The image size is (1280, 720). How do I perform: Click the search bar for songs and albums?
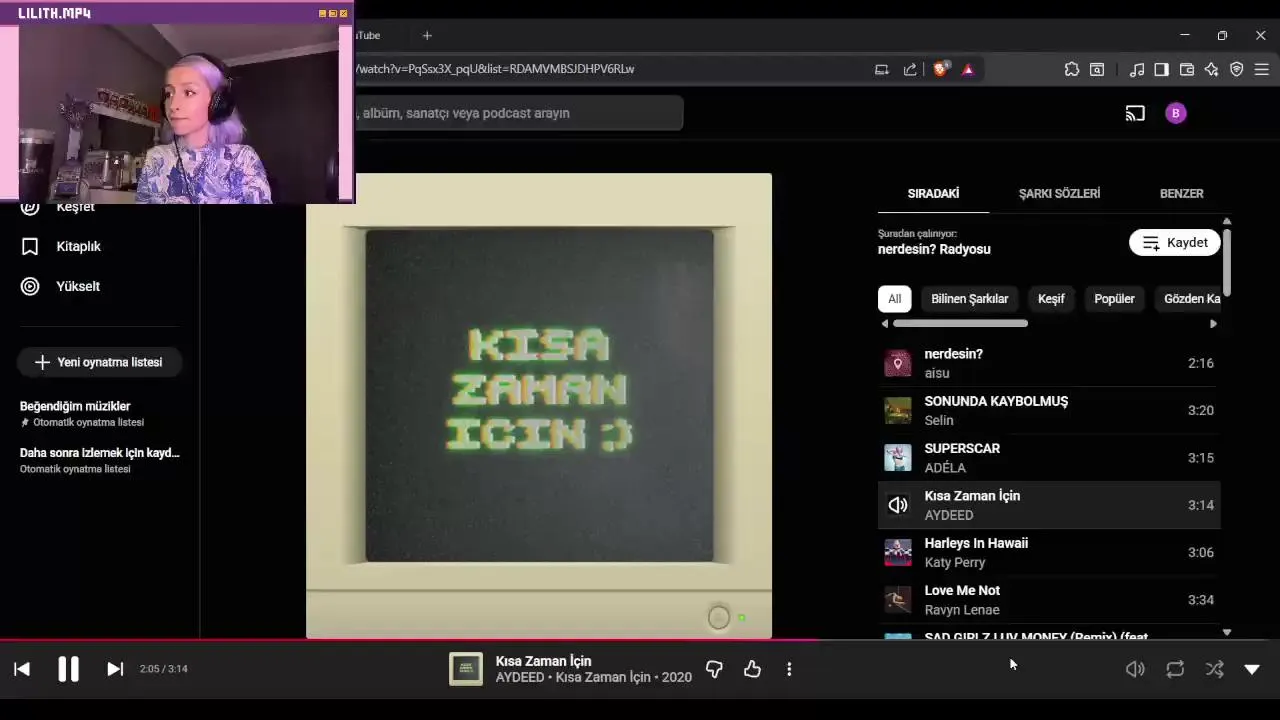519,113
